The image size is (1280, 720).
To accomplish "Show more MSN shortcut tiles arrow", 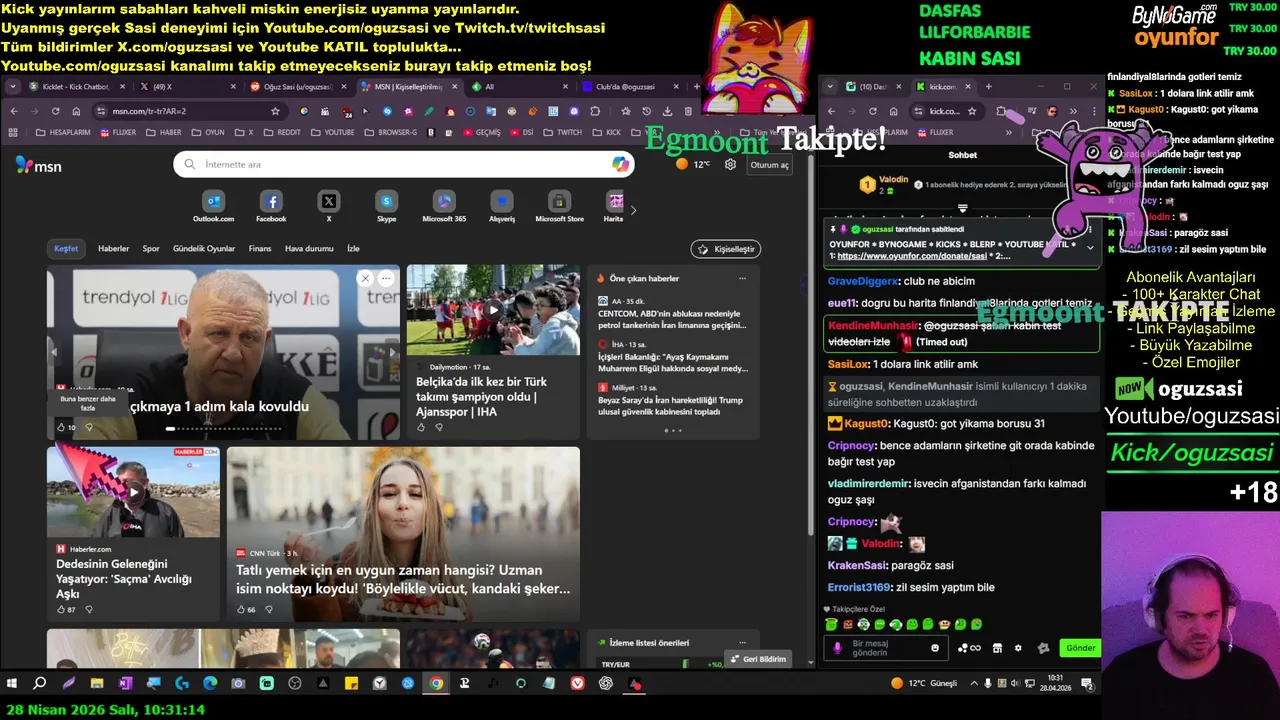I will pyautogui.click(x=632, y=210).
